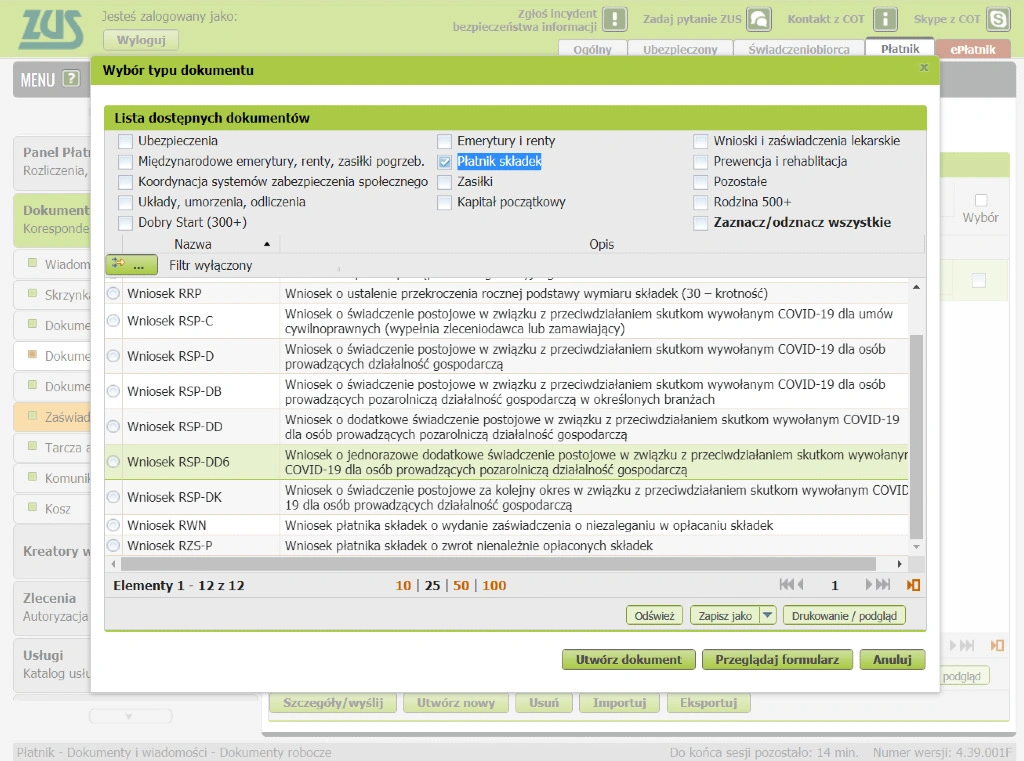Viewport: 1024px width, 761px height.
Task: Select Wniosek RZS-P radio button
Action: point(114,545)
